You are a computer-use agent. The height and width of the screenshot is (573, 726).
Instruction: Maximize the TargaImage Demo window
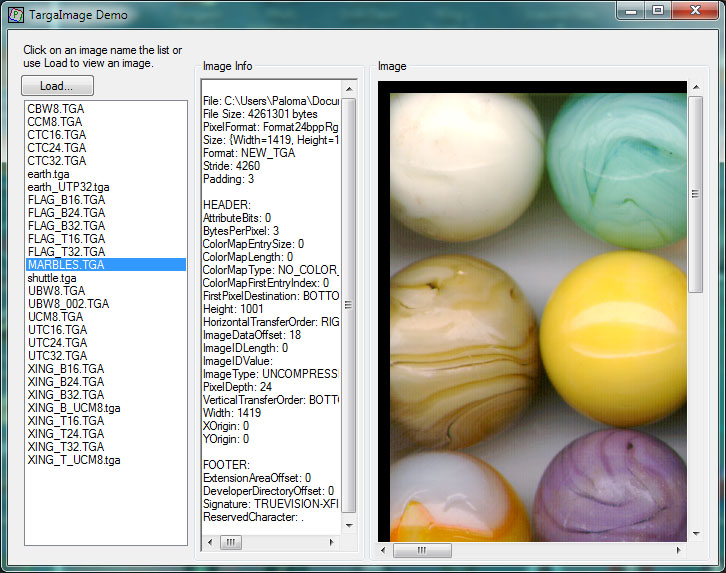657,11
